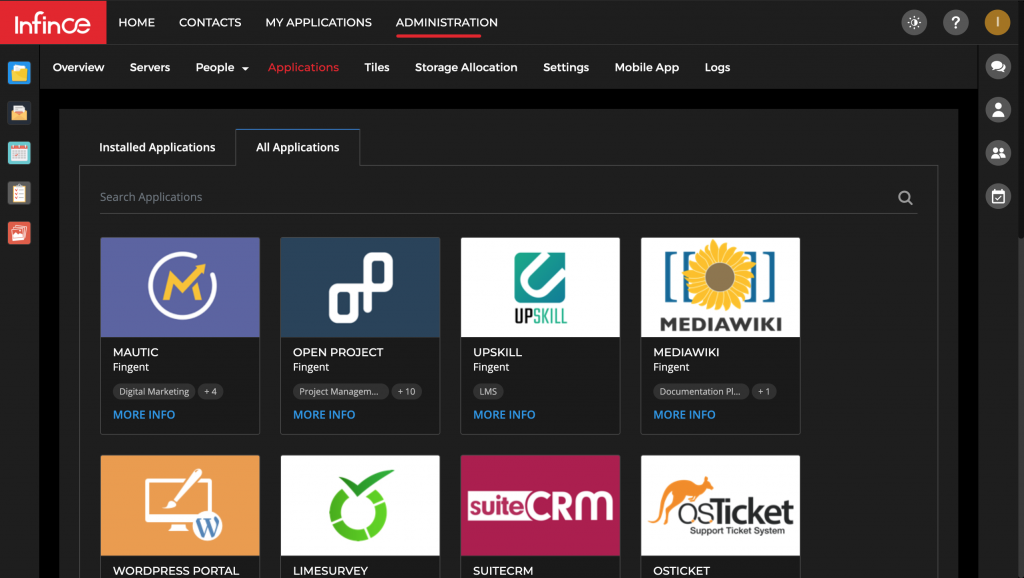Click the SuiteCRM logo thumbnail

(x=540, y=506)
